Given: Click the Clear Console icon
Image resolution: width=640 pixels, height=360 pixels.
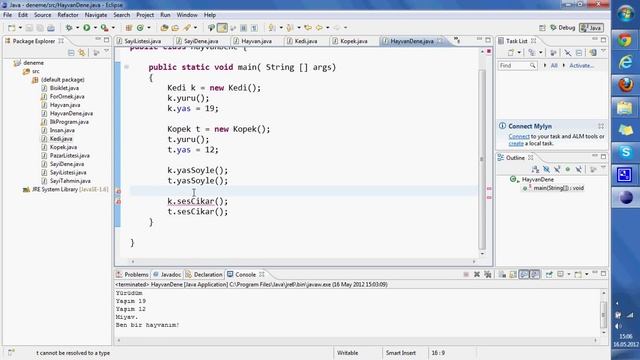Looking at the screenshot, I should click(502, 274).
